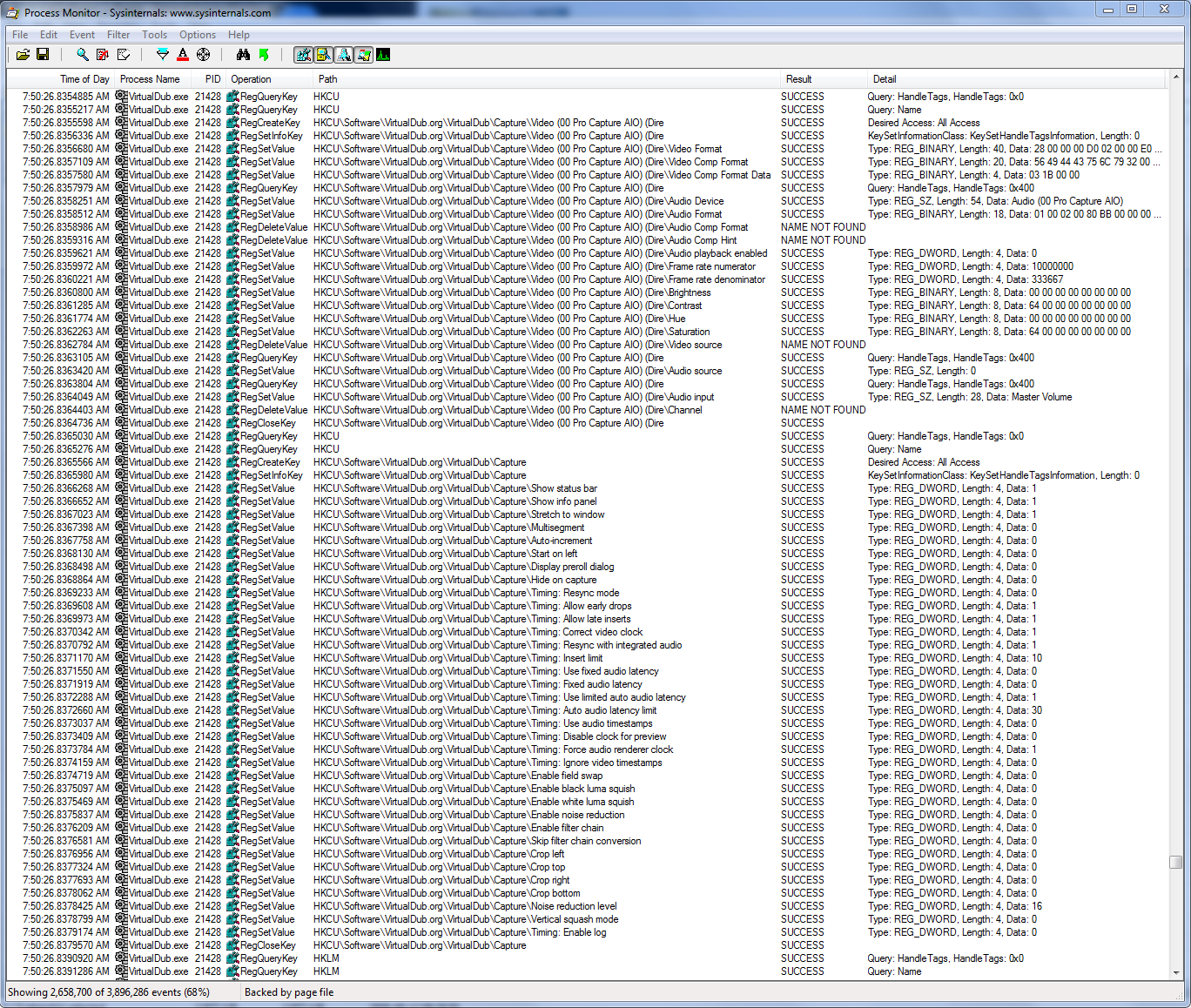Select the row for Multisegment
This screenshot has width=1191, height=1008.
coord(588,528)
